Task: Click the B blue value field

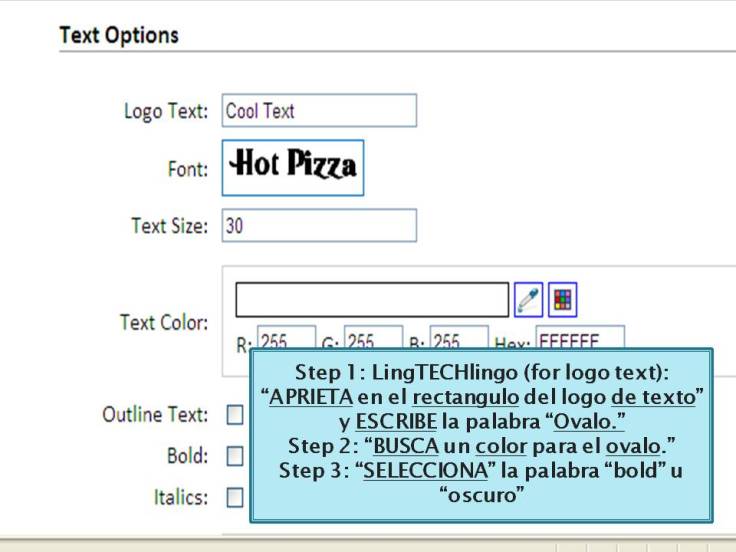Action: pos(459,339)
